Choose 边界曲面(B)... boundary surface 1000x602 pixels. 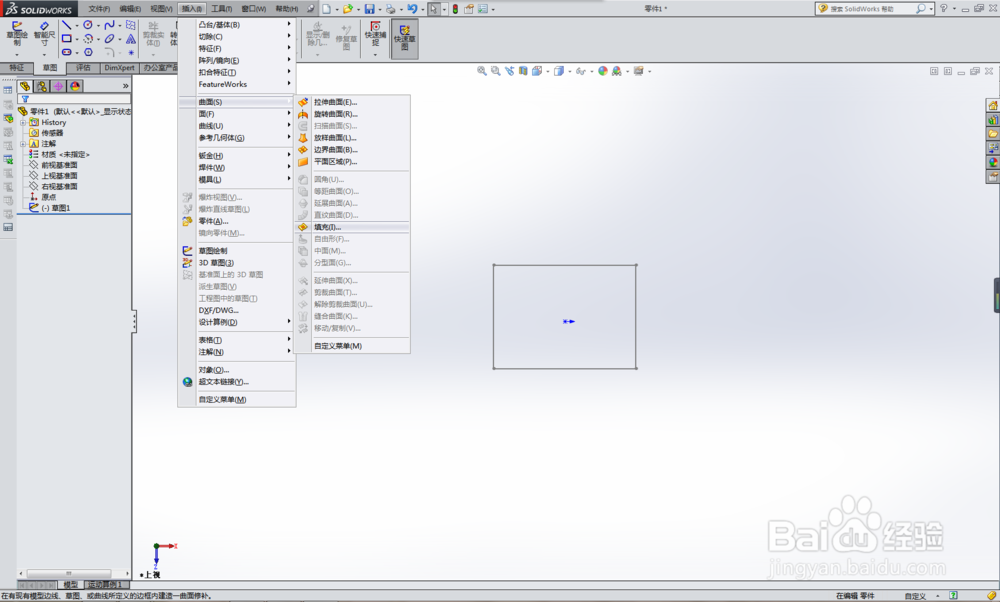click(x=352, y=150)
